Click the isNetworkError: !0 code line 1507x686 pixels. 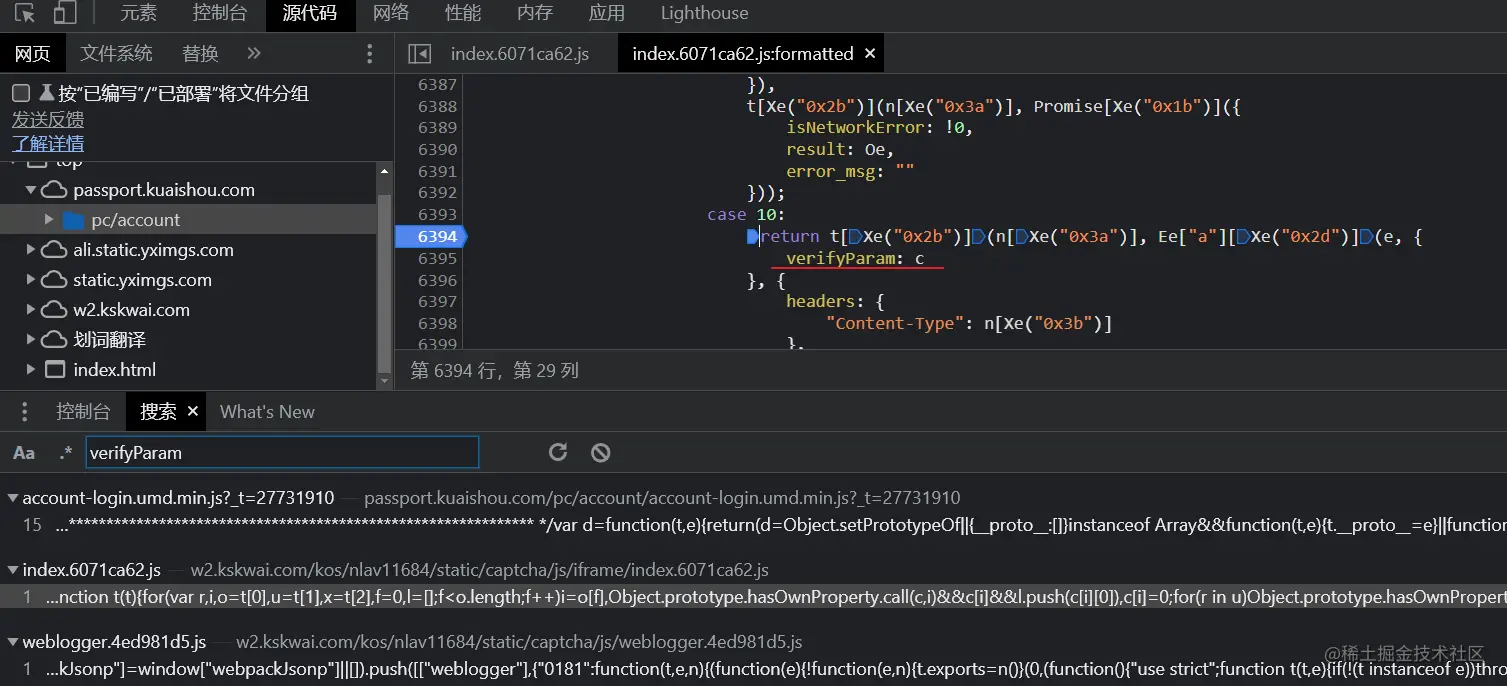point(879,128)
